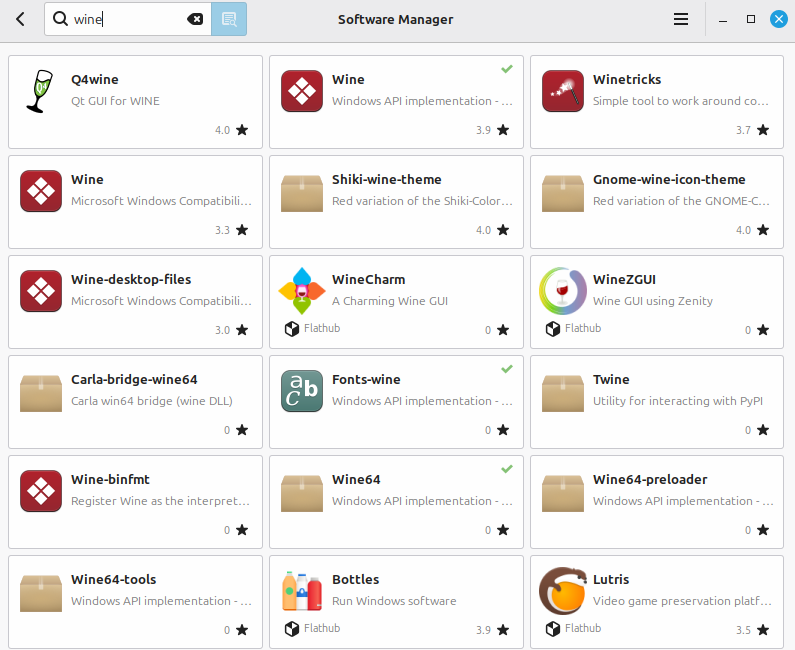The width and height of the screenshot is (795, 650).
Task: Click the installed Wine app's red diamond icon
Action: coord(302,91)
